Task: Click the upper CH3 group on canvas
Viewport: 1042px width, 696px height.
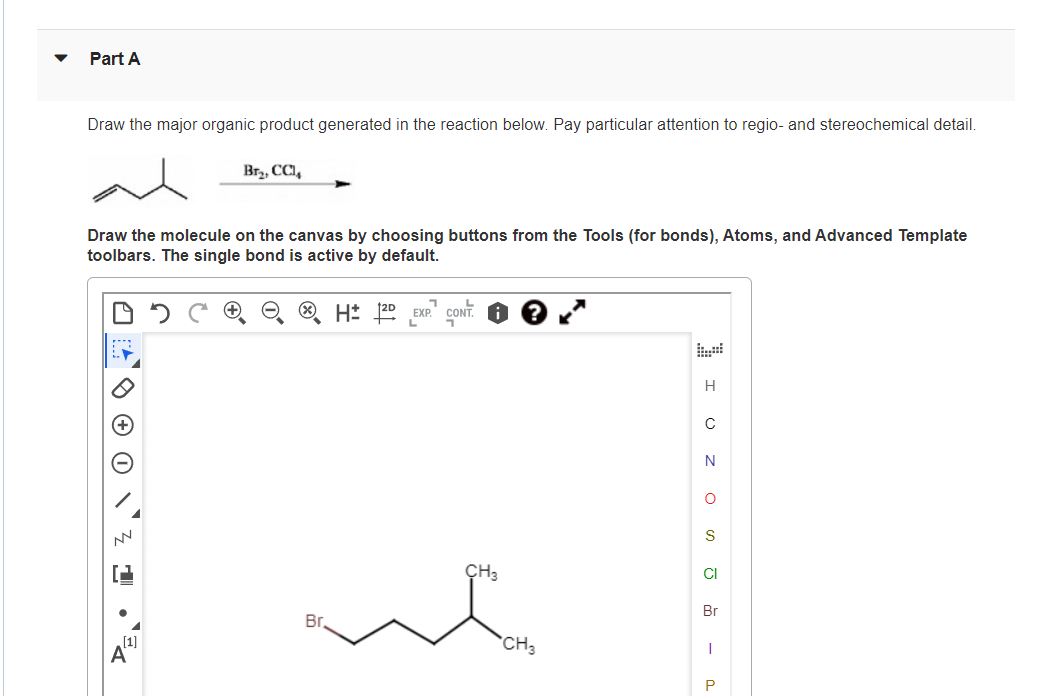Action: pyautogui.click(x=481, y=572)
